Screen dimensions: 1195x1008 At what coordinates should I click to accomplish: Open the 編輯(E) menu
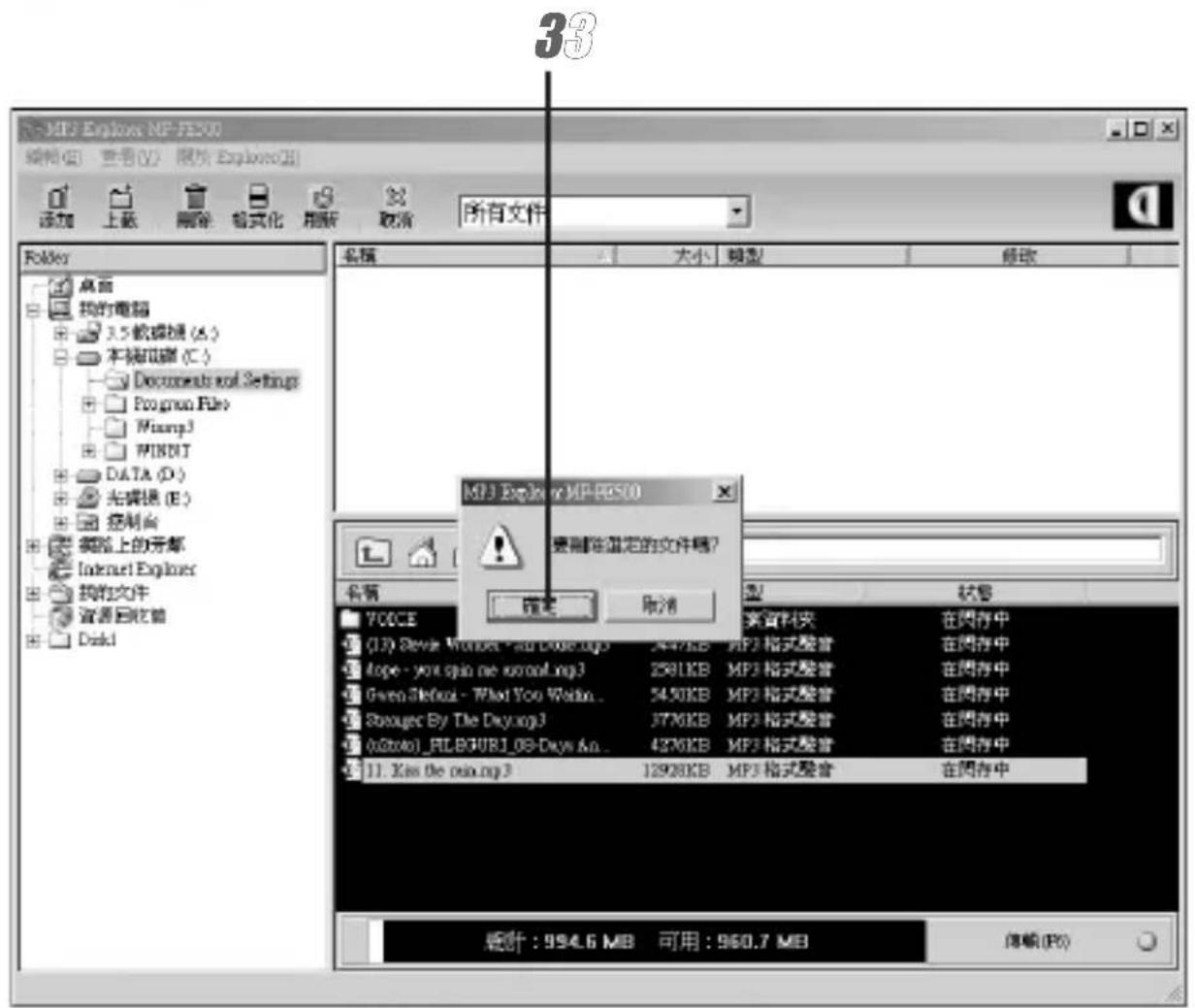[53, 156]
